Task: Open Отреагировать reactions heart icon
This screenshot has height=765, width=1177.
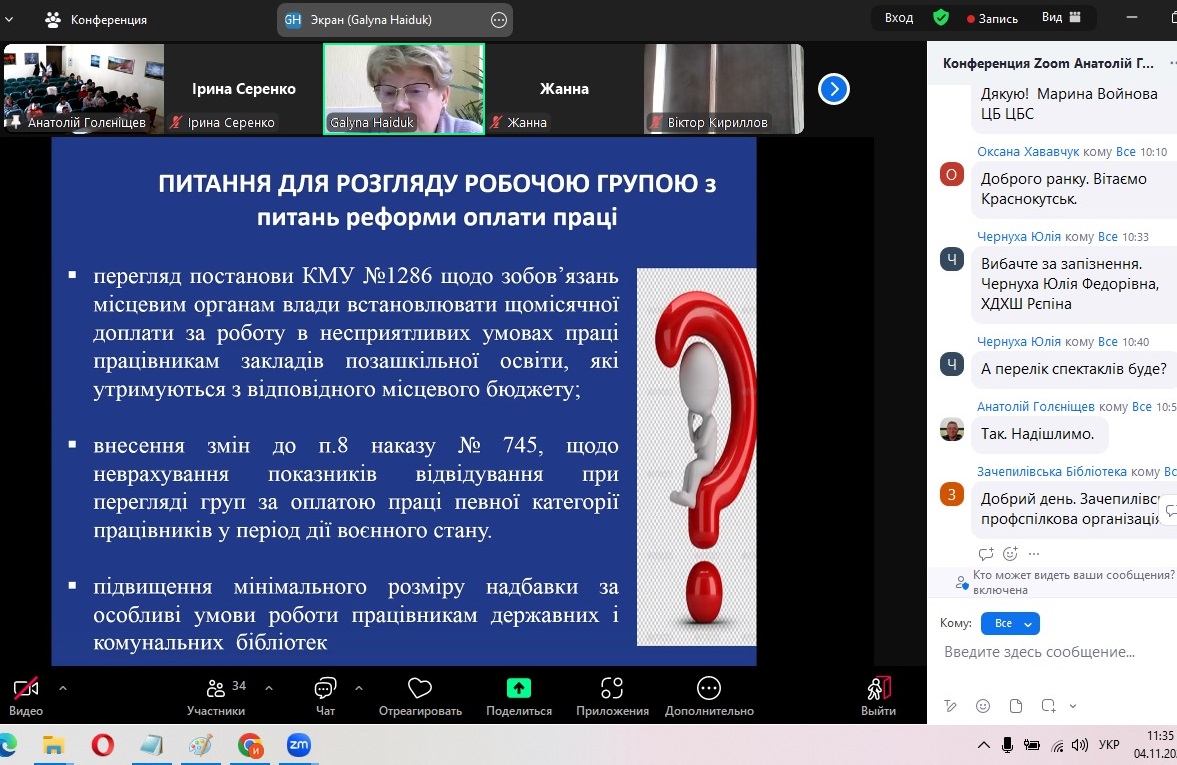Action: [420, 697]
